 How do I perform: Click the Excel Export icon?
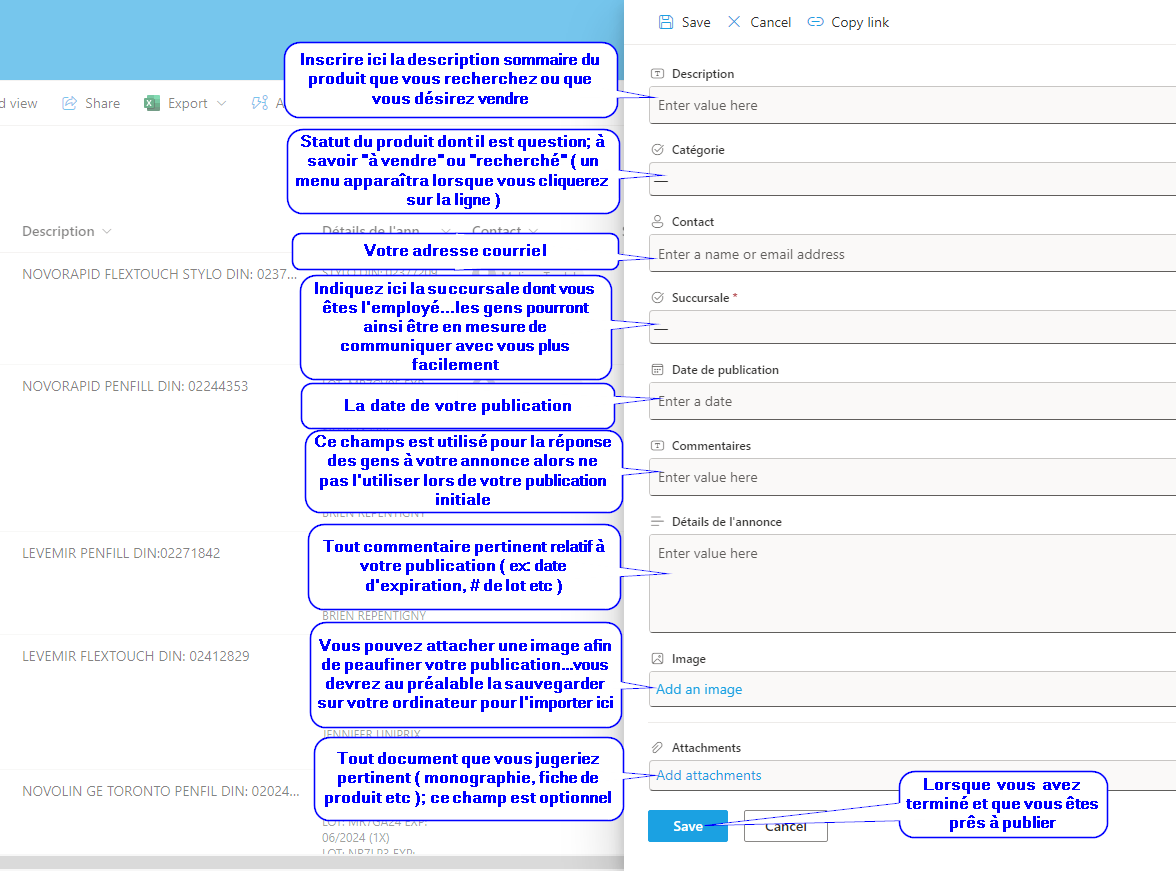[x=152, y=104]
